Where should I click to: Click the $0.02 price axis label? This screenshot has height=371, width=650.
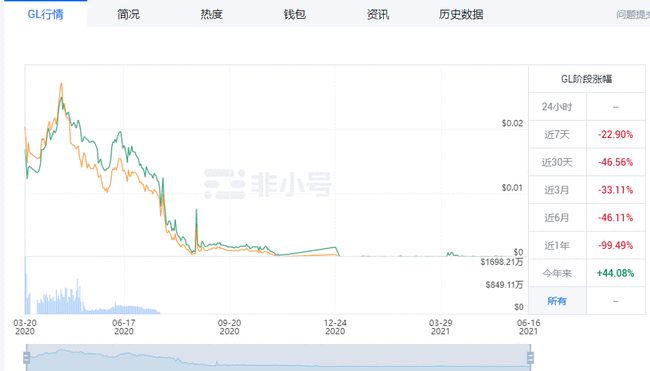(x=512, y=123)
